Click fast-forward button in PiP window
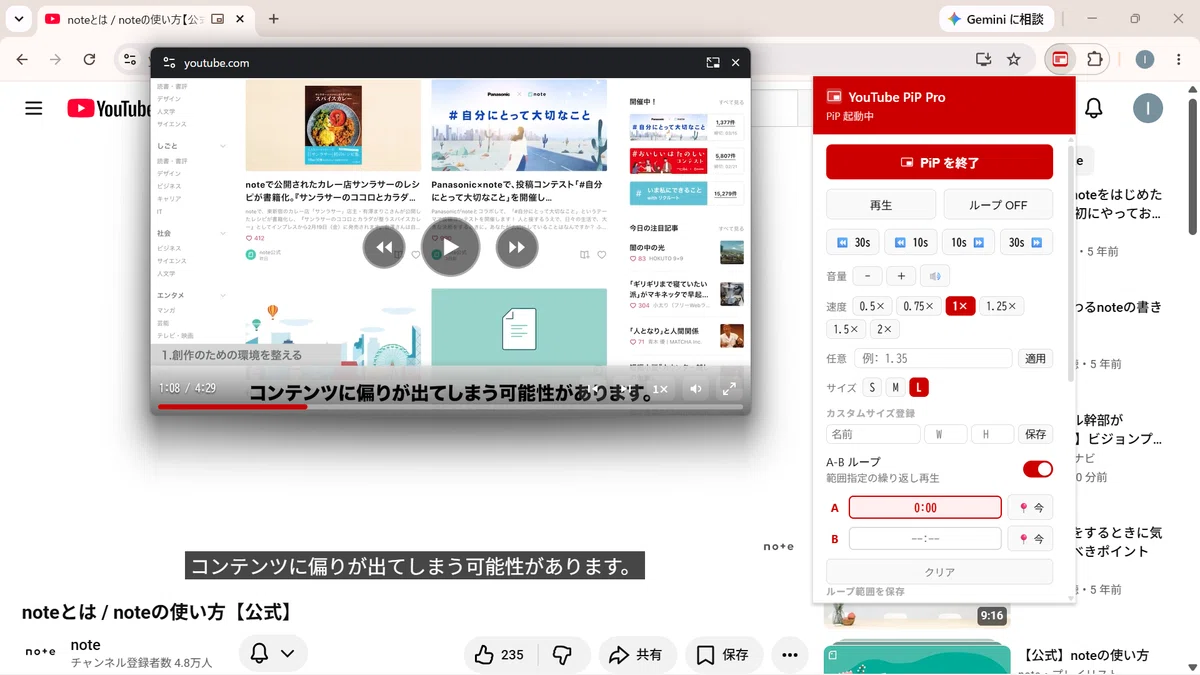This screenshot has width=1200, height=675. click(x=517, y=247)
